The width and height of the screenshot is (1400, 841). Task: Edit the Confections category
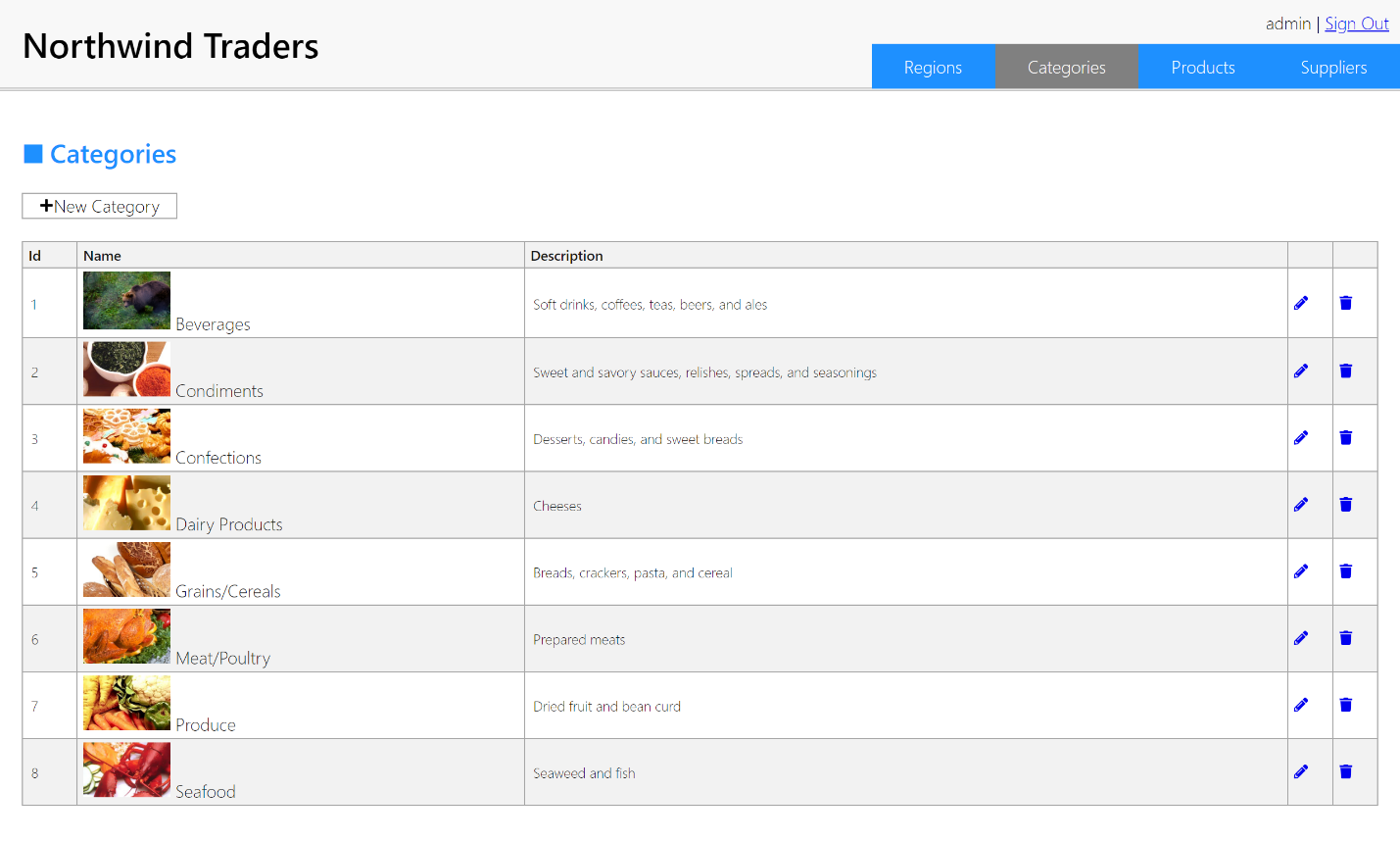[x=1301, y=437]
